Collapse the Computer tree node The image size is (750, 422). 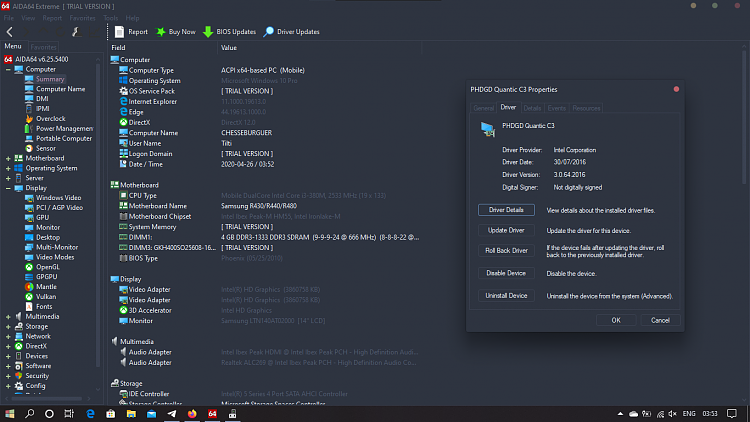pyautogui.click(x=8, y=69)
